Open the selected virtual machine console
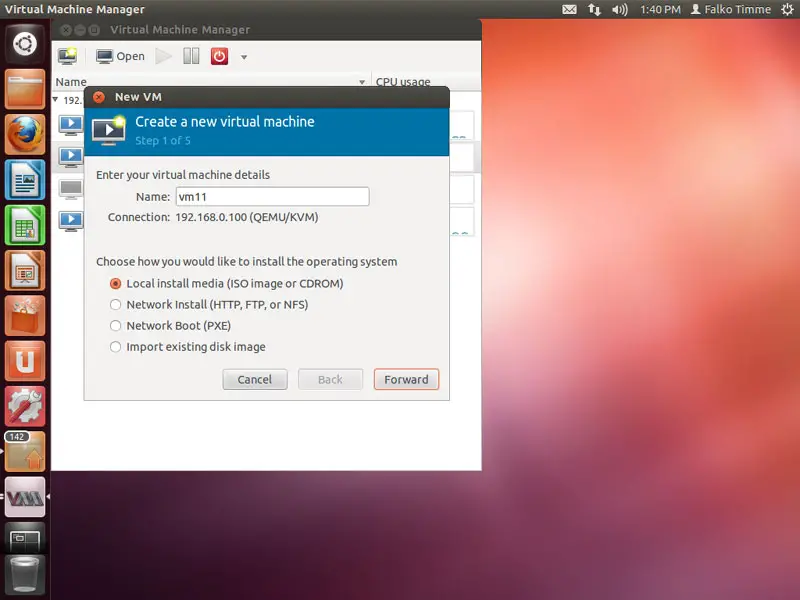800x600 pixels. [x=120, y=56]
